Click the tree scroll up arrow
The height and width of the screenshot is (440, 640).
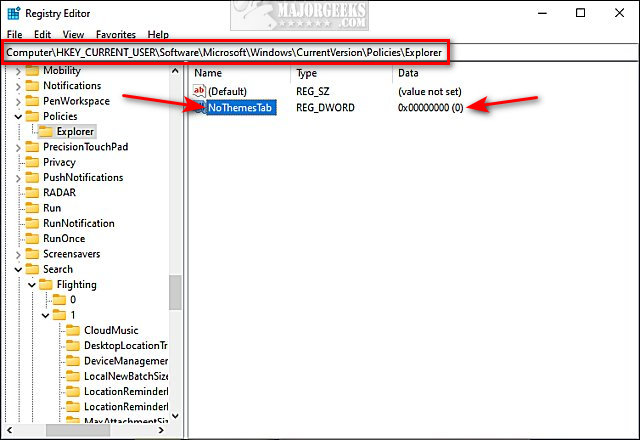pyautogui.click(x=175, y=71)
